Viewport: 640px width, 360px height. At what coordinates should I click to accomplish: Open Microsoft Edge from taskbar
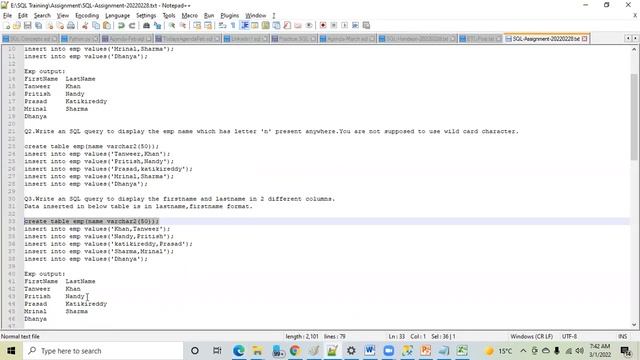click(x=239, y=351)
